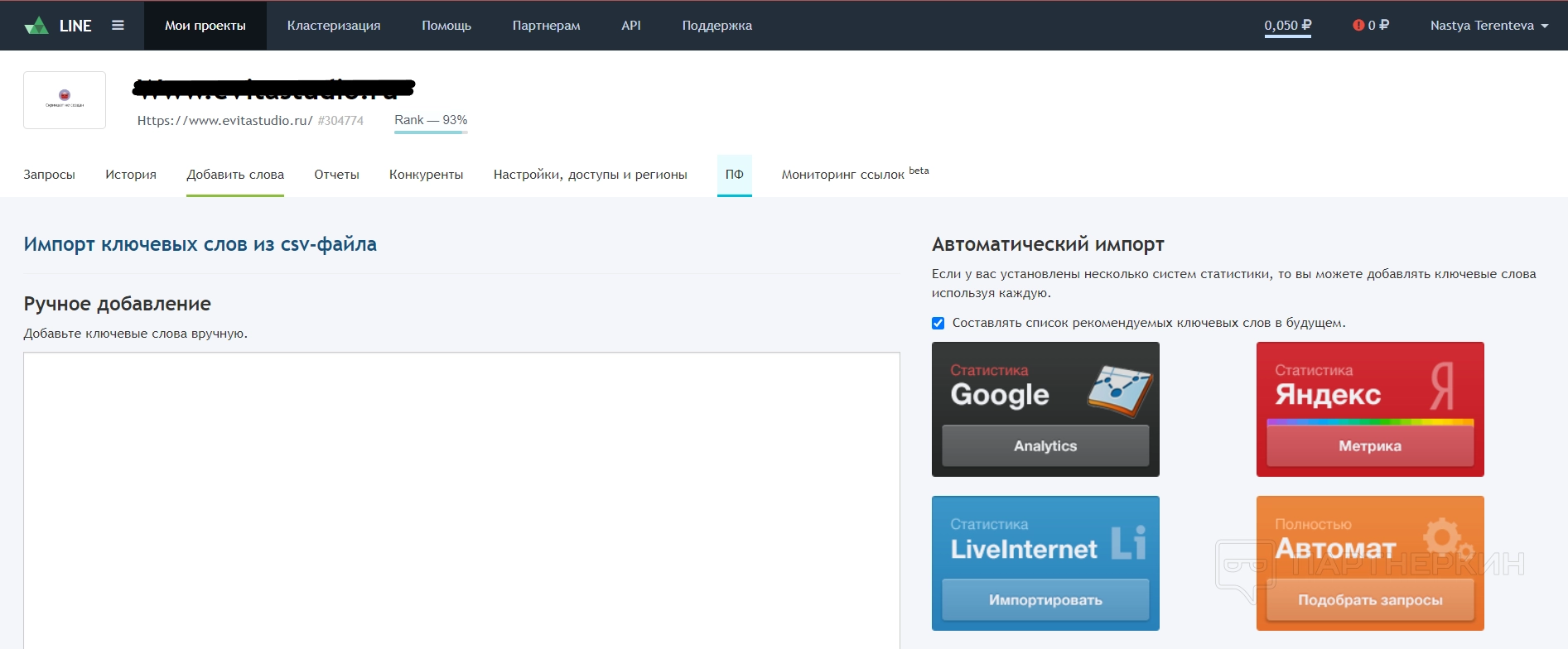Switch to the История tab
This screenshot has width=1568, height=649.
click(x=131, y=175)
